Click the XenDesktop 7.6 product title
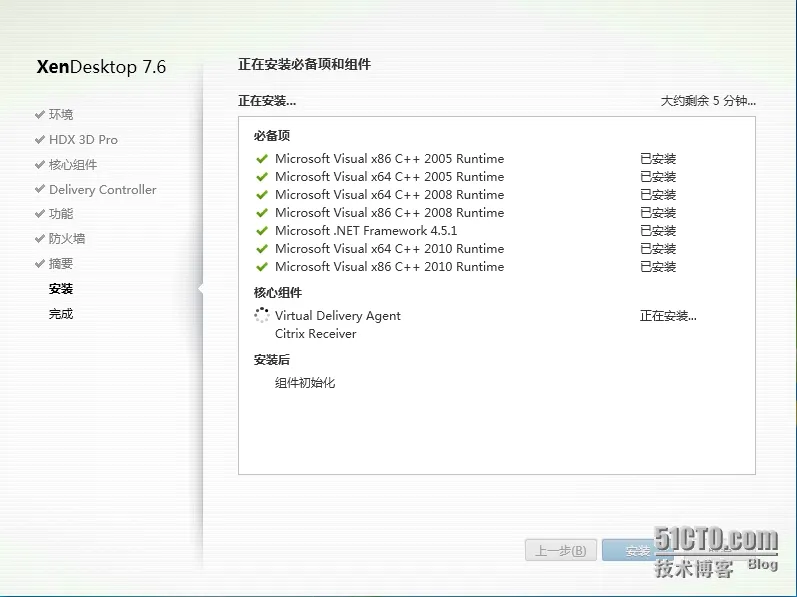This screenshot has width=797, height=597. click(x=101, y=67)
